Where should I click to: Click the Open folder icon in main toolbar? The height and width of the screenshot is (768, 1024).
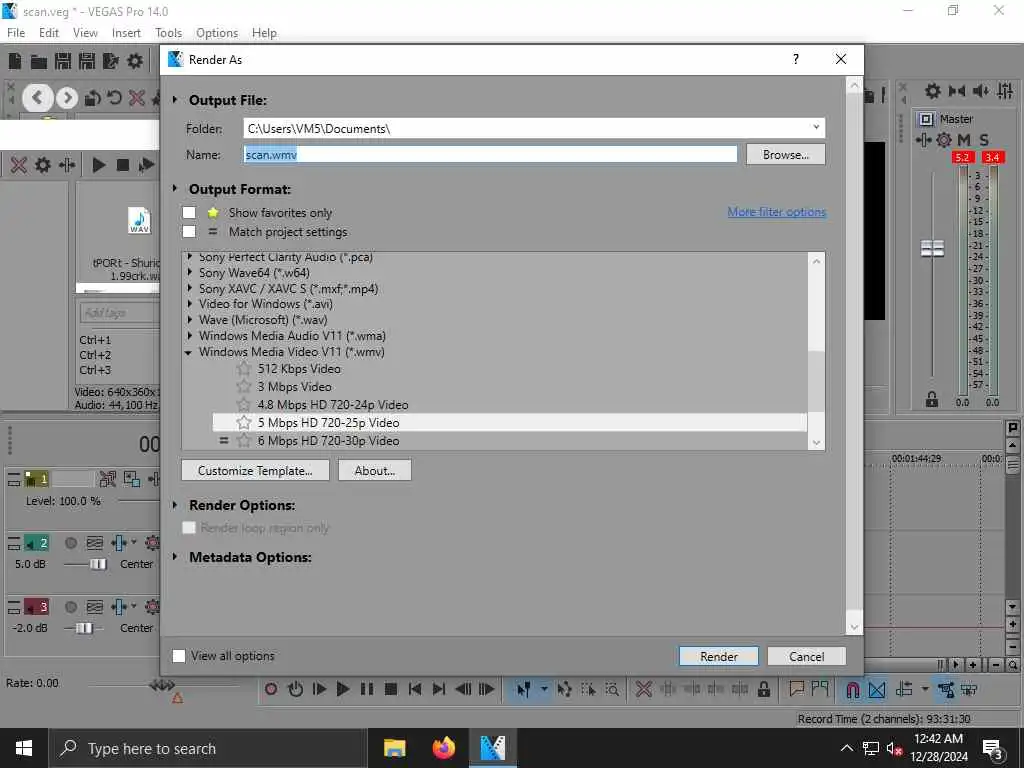(39, 61)
